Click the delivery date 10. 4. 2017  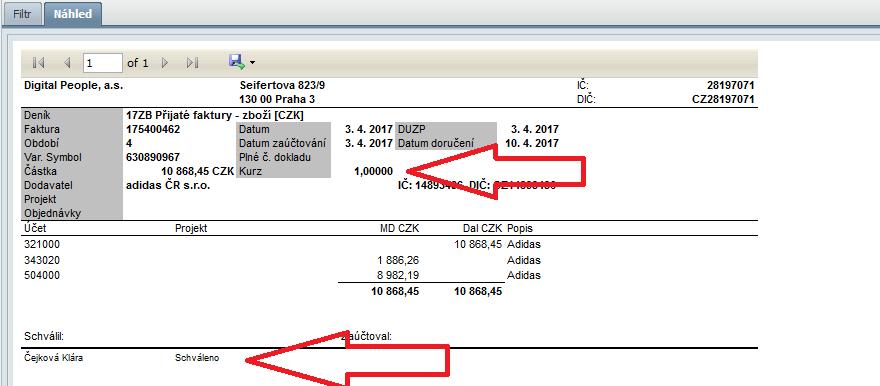tap(531, 143)
